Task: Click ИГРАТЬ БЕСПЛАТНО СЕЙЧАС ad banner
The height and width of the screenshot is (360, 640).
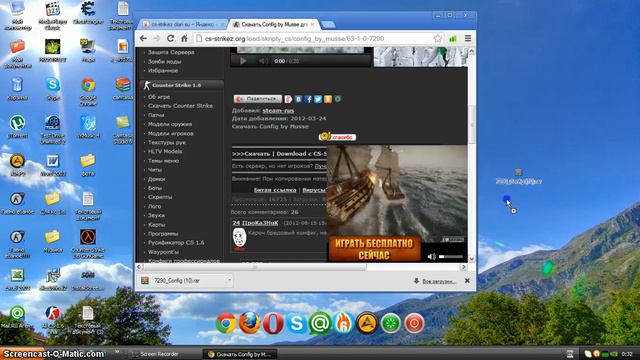Action: [374, 249]
